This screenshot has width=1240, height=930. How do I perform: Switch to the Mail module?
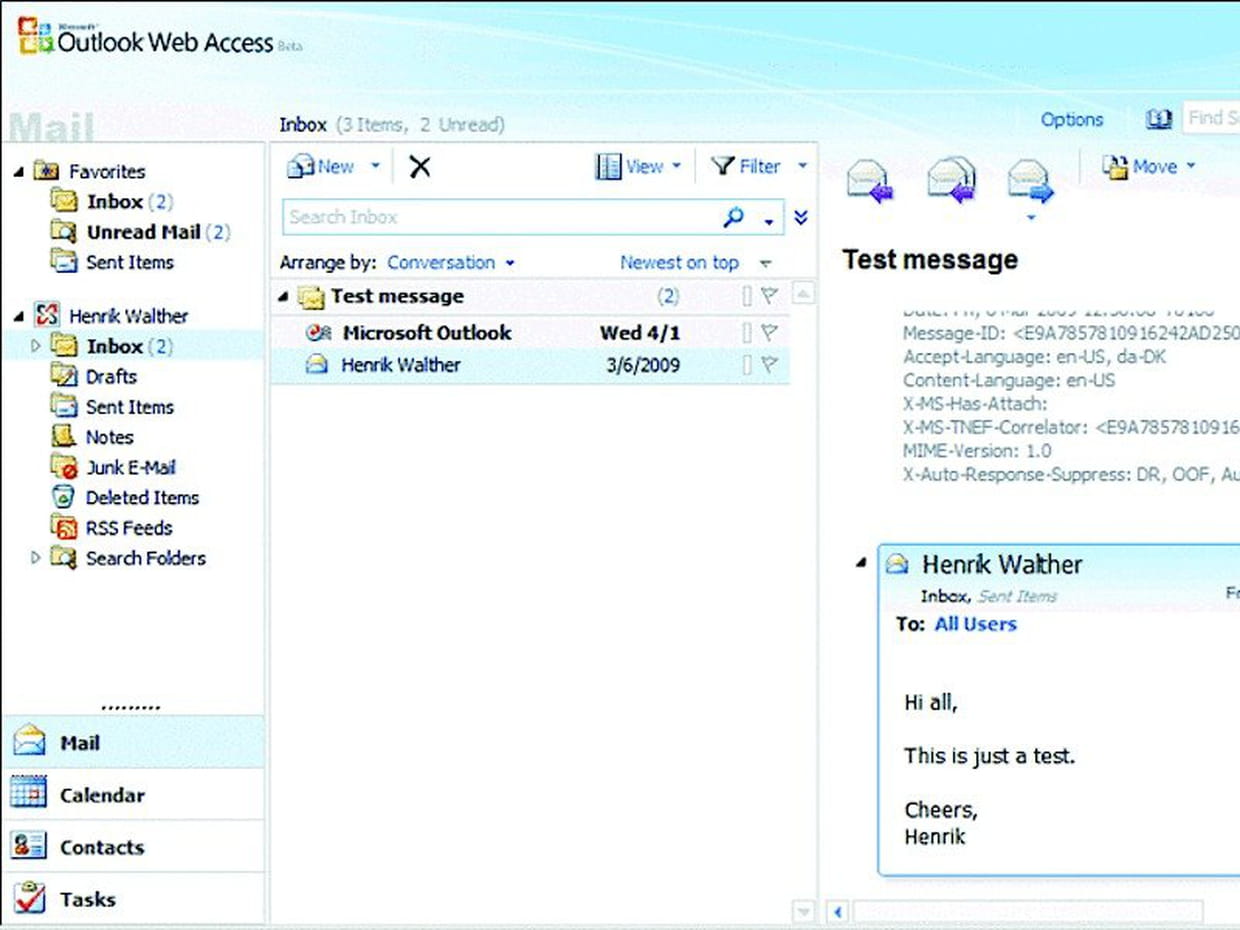click(x=132, y=743)
